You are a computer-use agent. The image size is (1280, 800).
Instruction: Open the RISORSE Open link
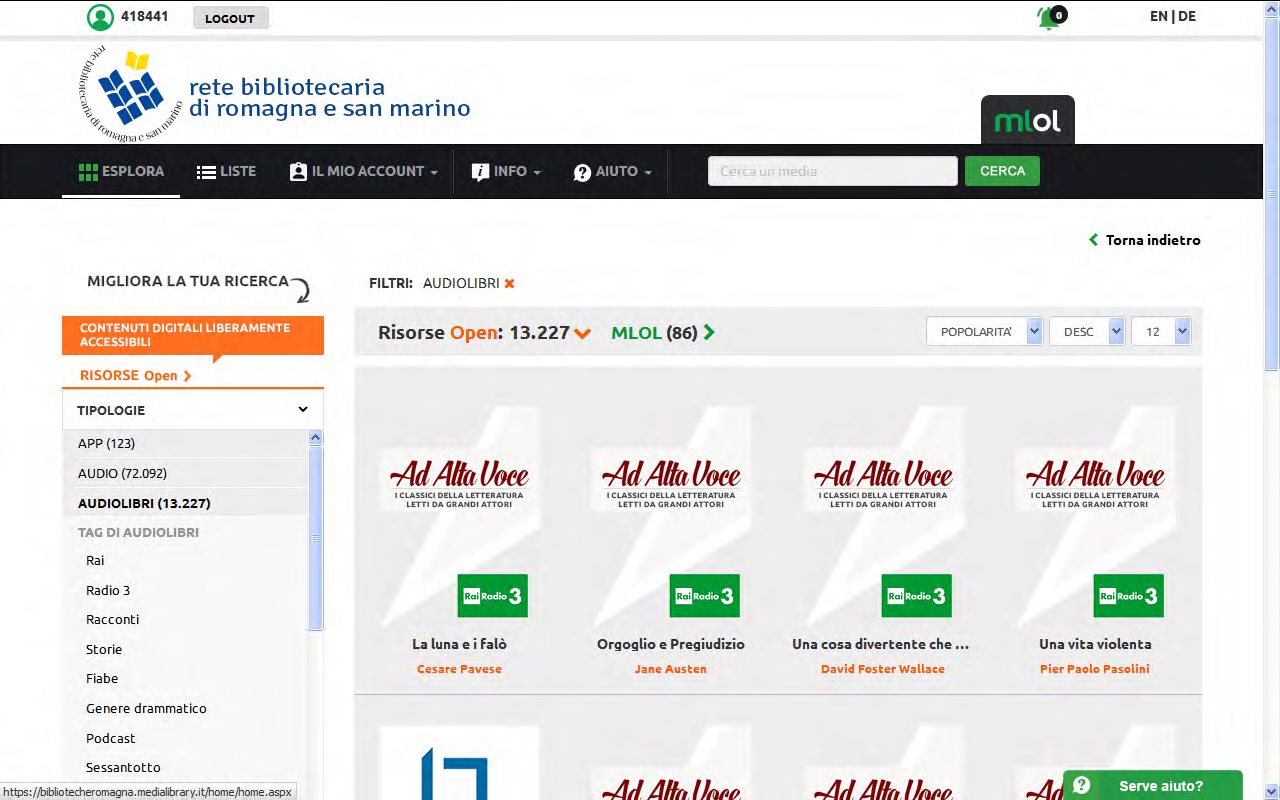click(x=136, y=376)
